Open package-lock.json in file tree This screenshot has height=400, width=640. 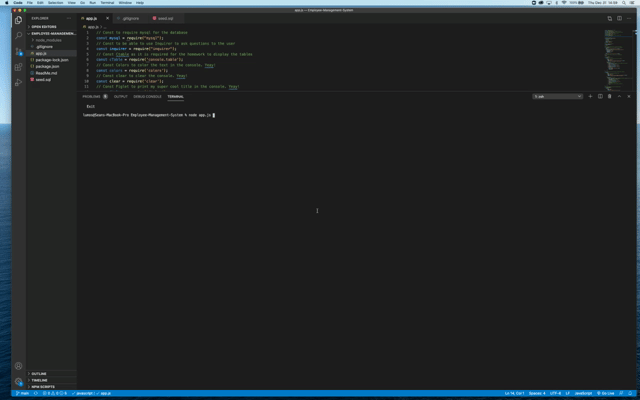(51, 60)
